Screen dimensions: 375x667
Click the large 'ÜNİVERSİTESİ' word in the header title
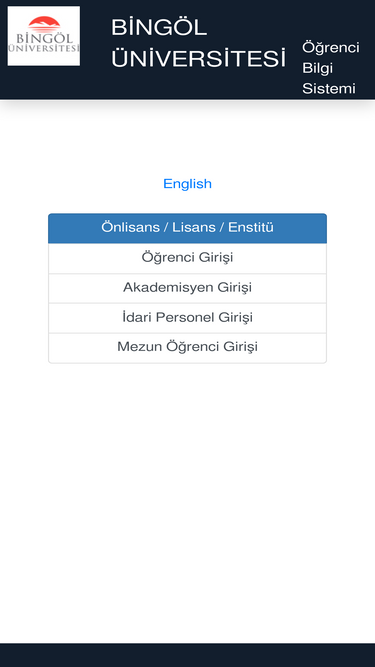(x=199, y=58)
